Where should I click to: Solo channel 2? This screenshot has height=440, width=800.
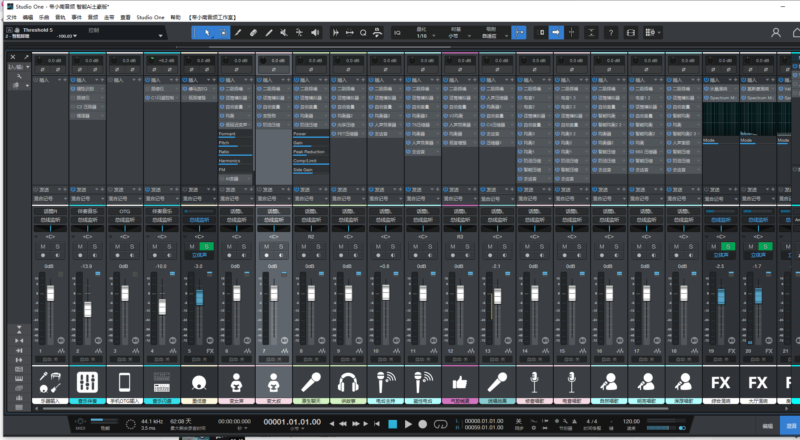(x=94, y=247)
